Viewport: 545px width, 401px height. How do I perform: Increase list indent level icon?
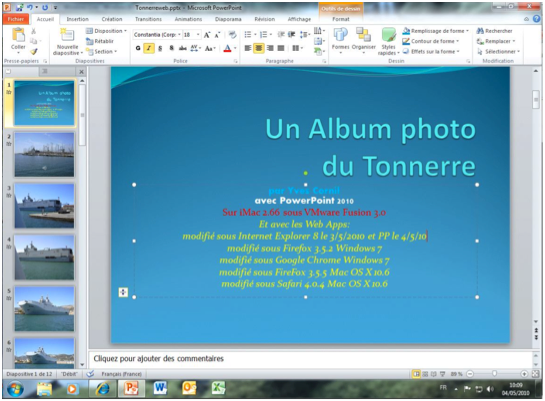point(292,34)
